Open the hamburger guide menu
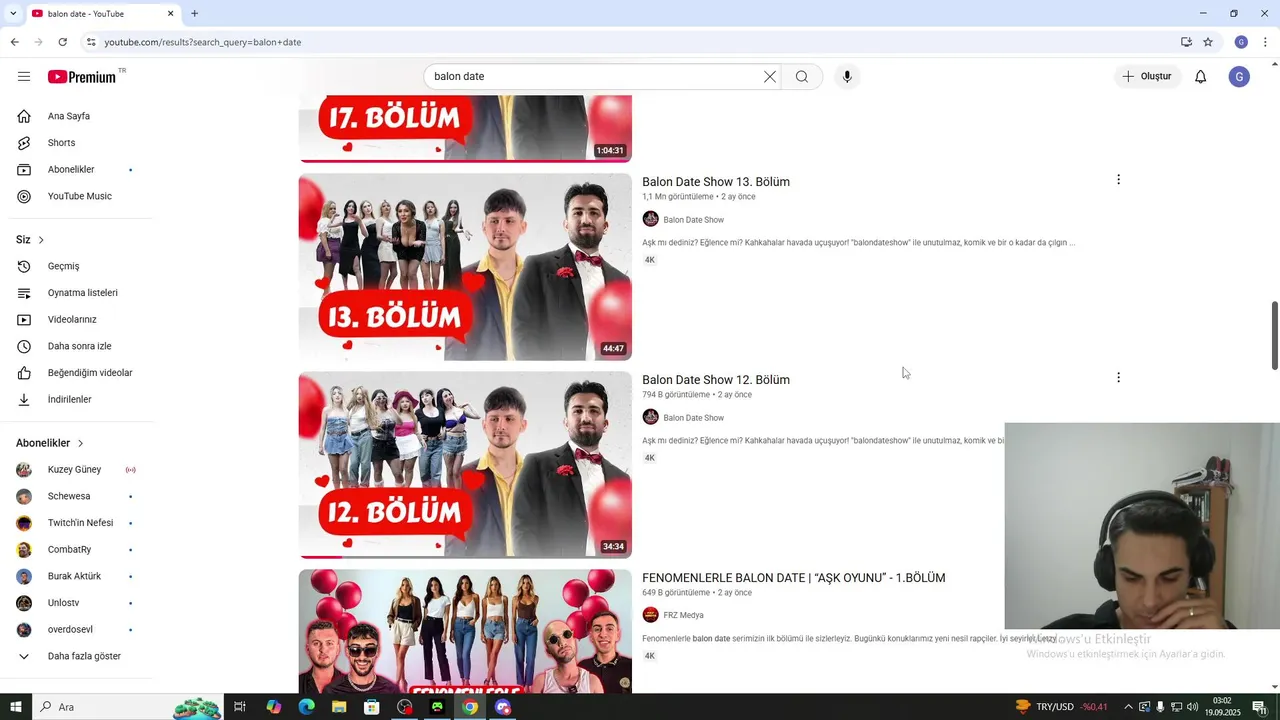The width and height of the screenshot is (1280, 720). (24, 77)
